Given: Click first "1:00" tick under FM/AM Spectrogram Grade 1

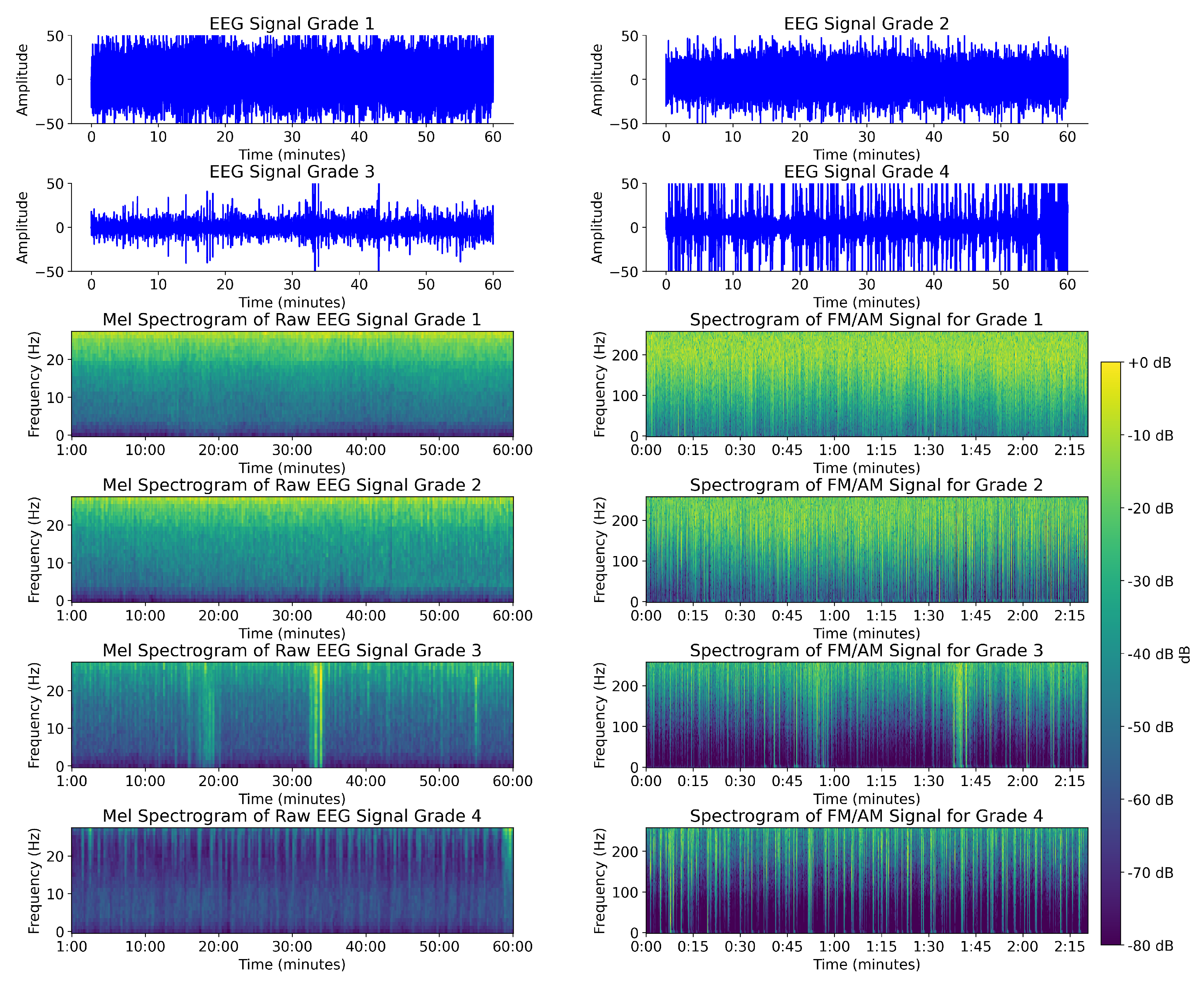Looking at the screenshot, I should click(834, 450).
